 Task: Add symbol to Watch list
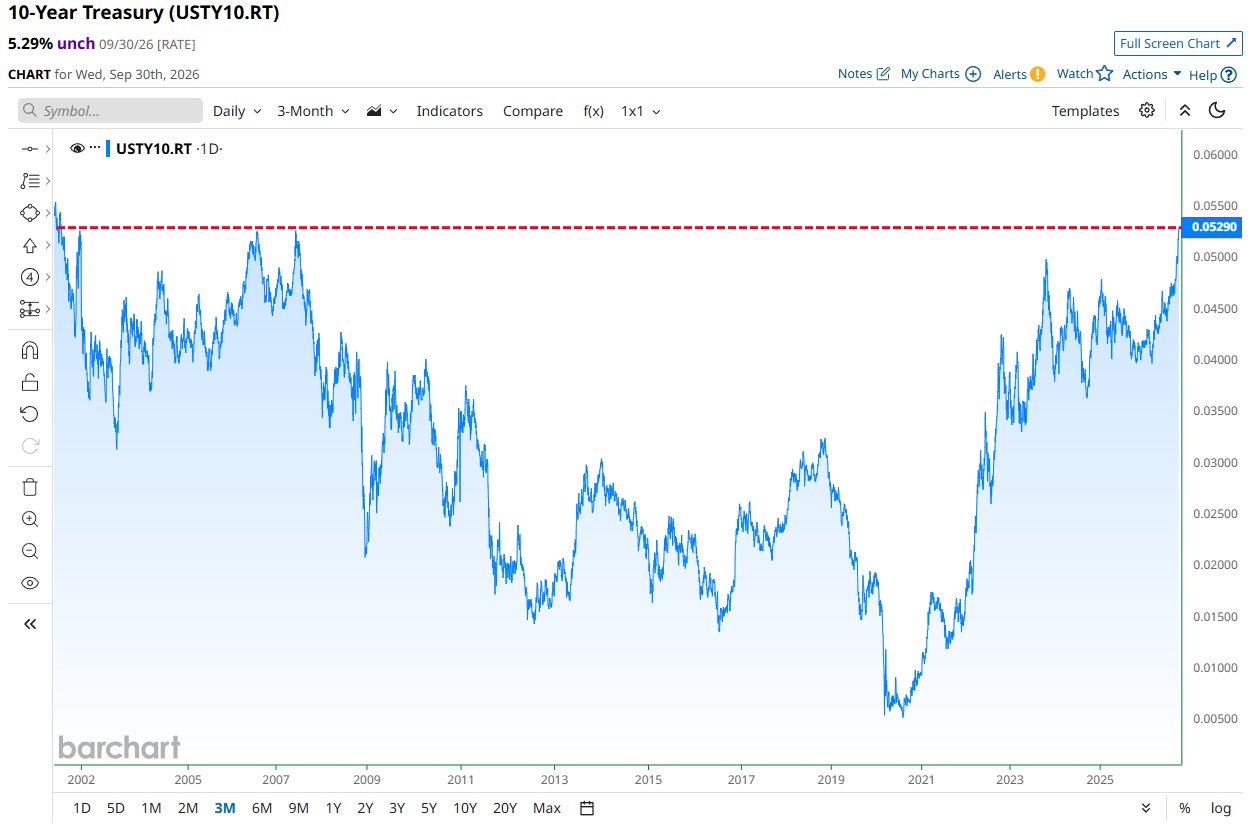[x=1085, y=73]
